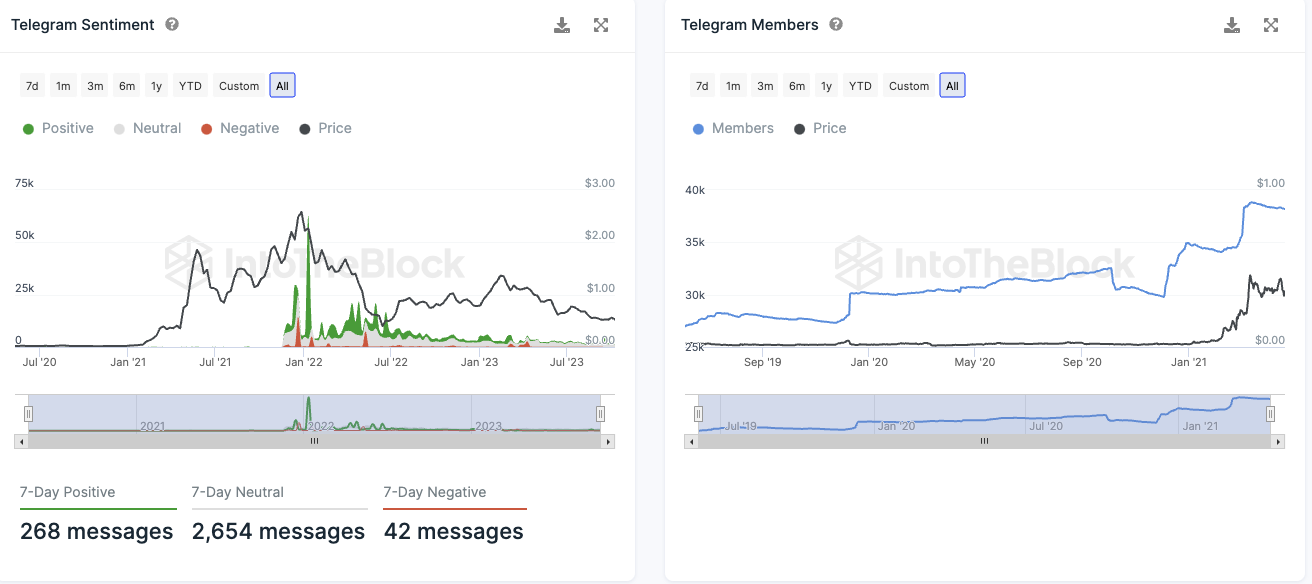1312x584 pixels.
Task: Choose the 1y range on Telegram Members
Action: coord(826,86)
